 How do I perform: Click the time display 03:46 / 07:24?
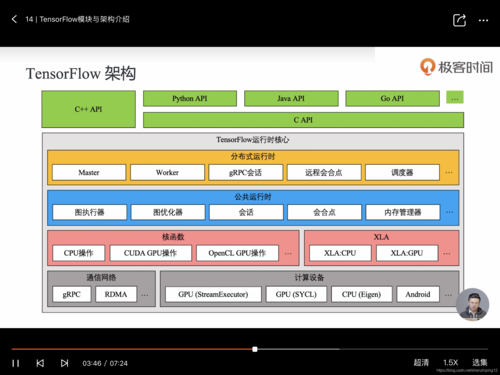coord(105,363)
